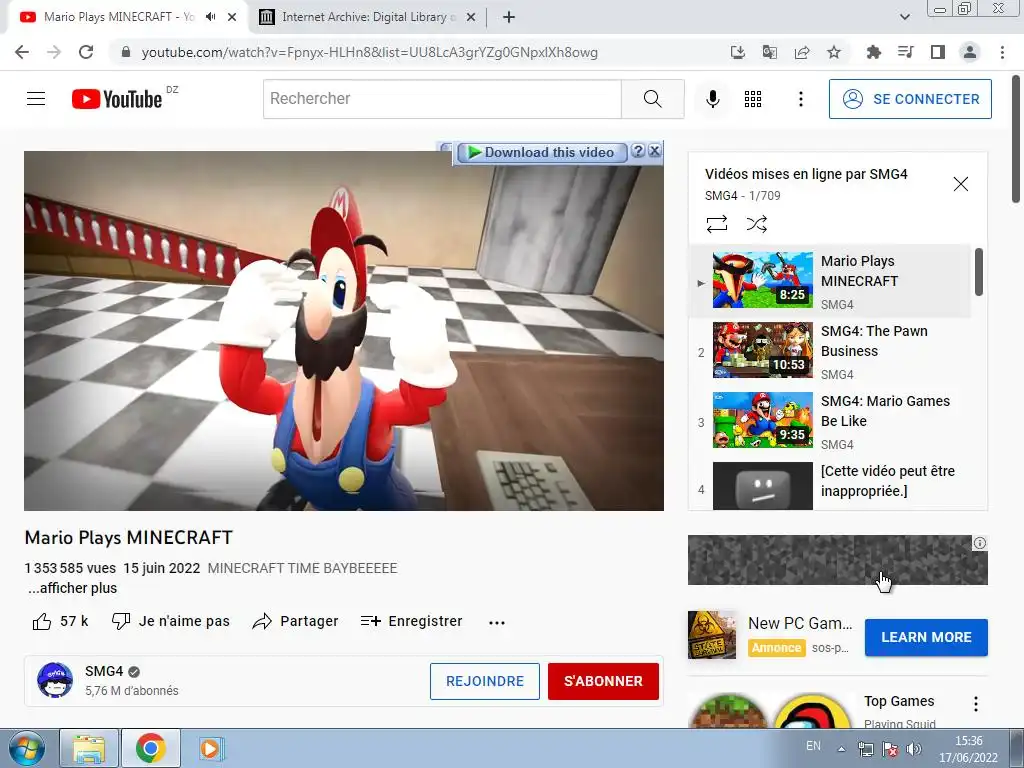Image resolution: width=1024 pixels, height=768 pixels.
Task: Close the Internet Archive tab
Action: (470, 17)
